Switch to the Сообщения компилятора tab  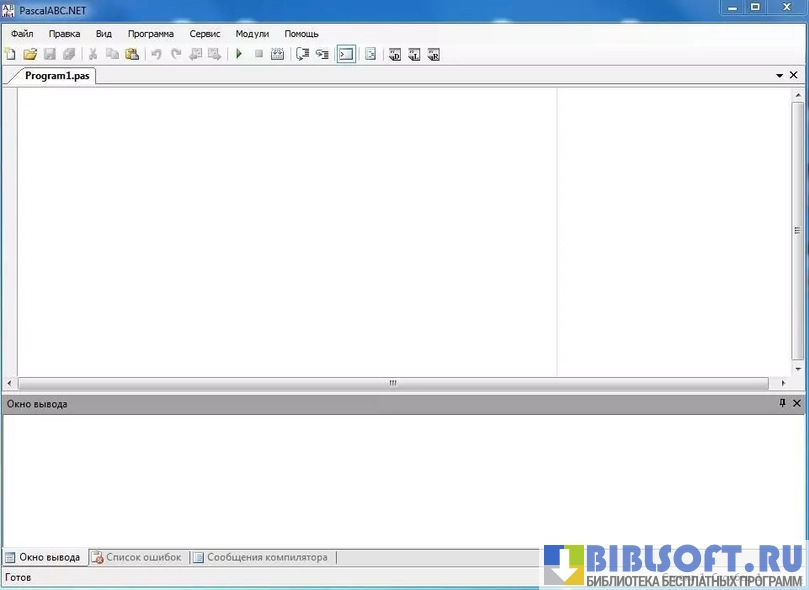(260, 557)
